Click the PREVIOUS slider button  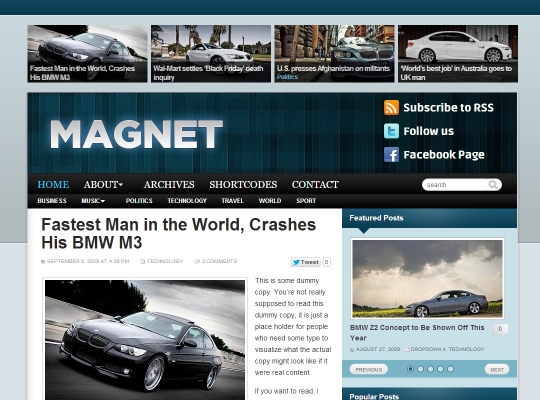(x=368, y=369)
